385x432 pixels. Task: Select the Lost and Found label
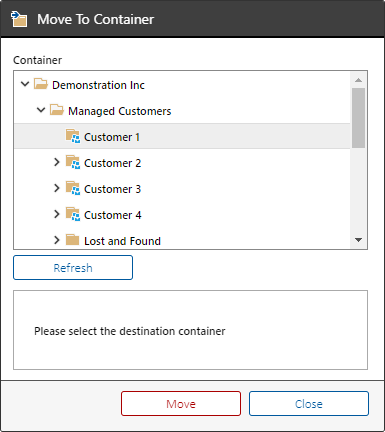[122, 241]
